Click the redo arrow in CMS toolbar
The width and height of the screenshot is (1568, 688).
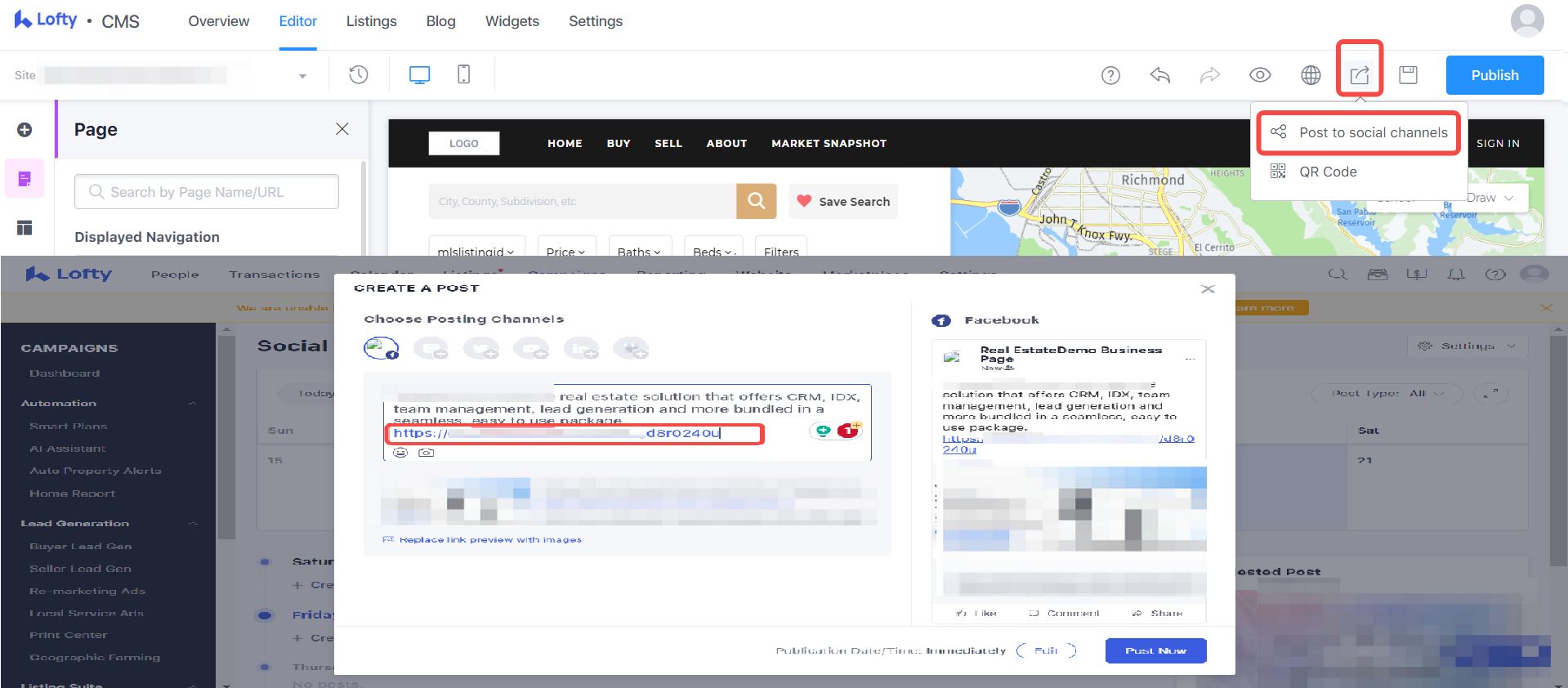click(1210, 75)
